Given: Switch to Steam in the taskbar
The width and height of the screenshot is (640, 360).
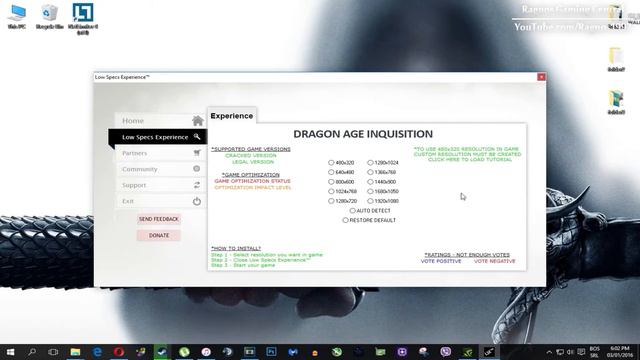Looking at the screenshot, I should pos(162,352).
